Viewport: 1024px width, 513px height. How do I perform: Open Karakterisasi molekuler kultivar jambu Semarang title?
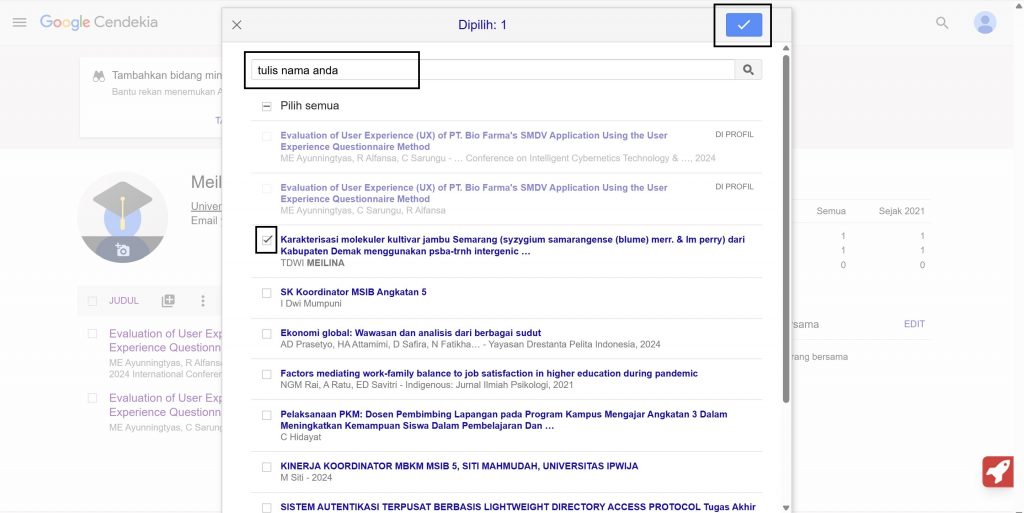[512, 245]
